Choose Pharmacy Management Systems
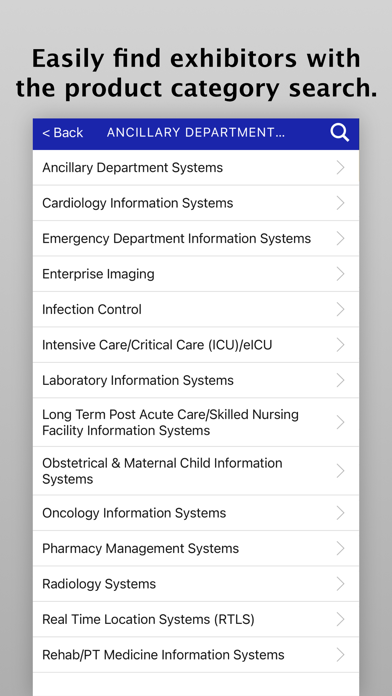Screen dimensions: 392x696 click(x=196, y=549)
